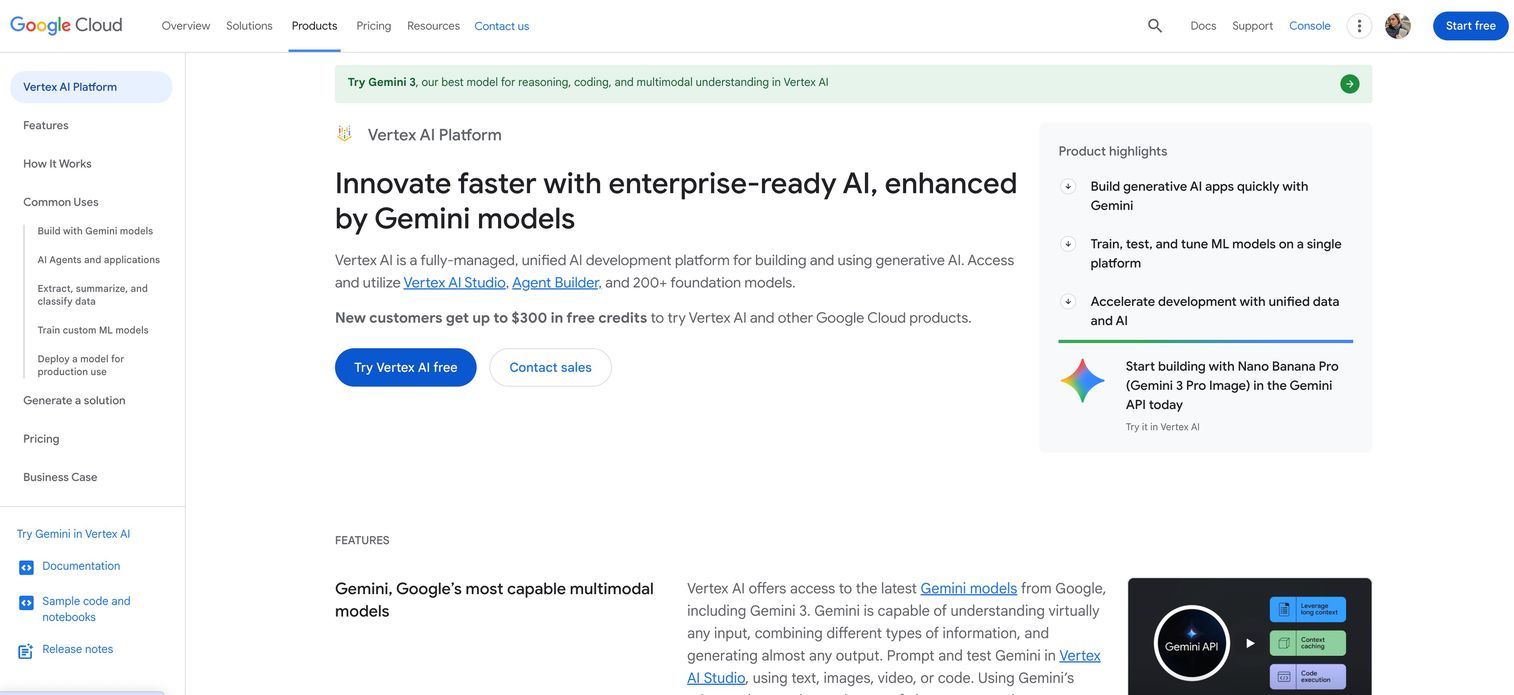
Task: Expand 'Build generative AI apps quickly' highlight
Action: pyautogui.click(x=1068, y=186)
